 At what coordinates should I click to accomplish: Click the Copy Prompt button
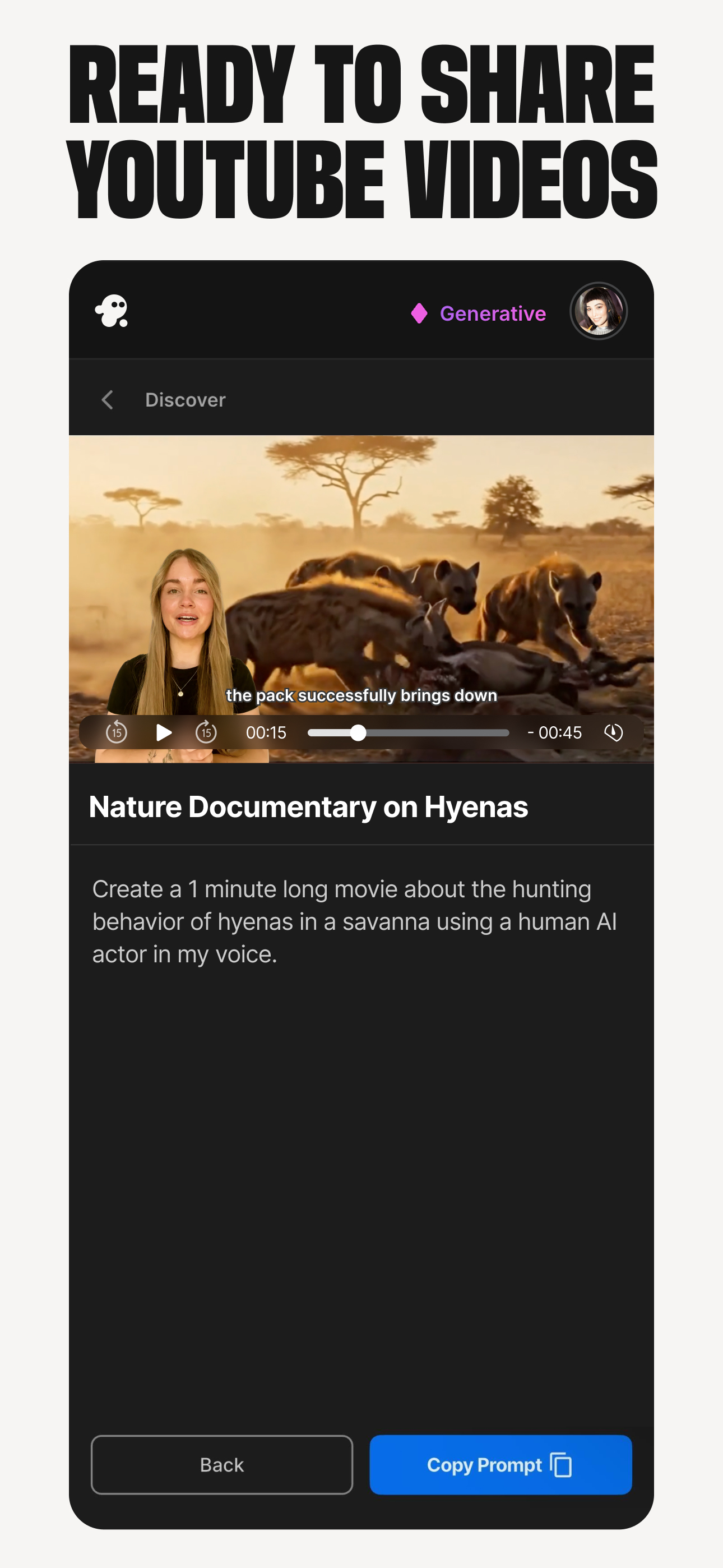[501, 1464]
